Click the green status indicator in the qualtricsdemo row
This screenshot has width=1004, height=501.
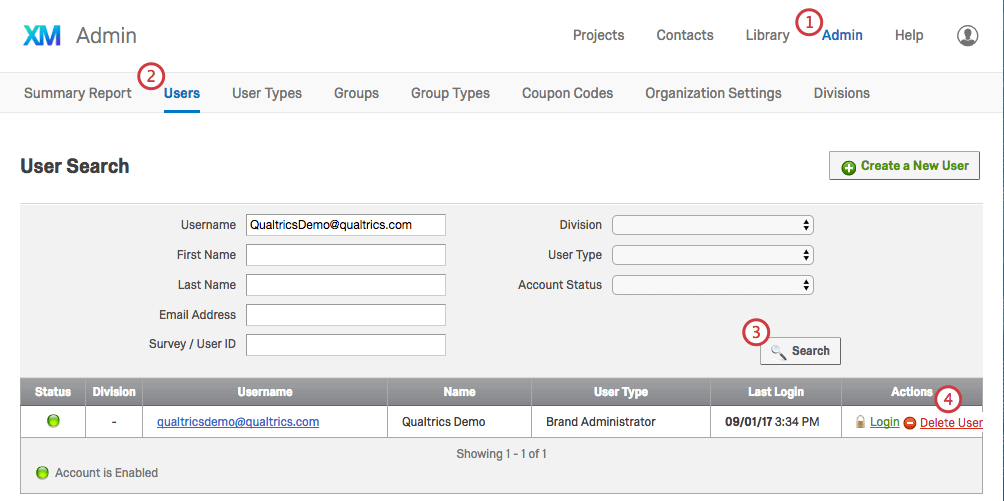(54, 421)
